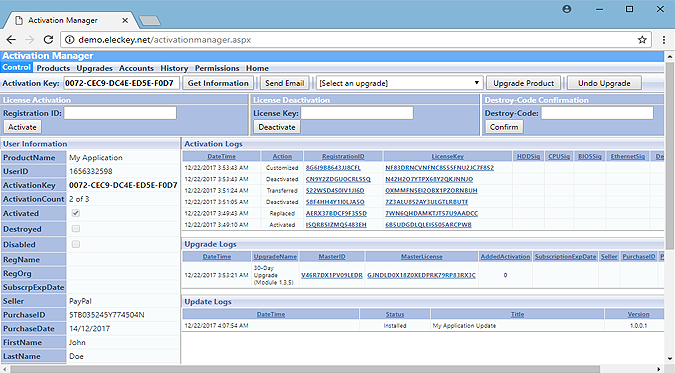The image size is (675, 373).
Task: Focus the Destroy-Code input field
Action: tap(597, 113)
